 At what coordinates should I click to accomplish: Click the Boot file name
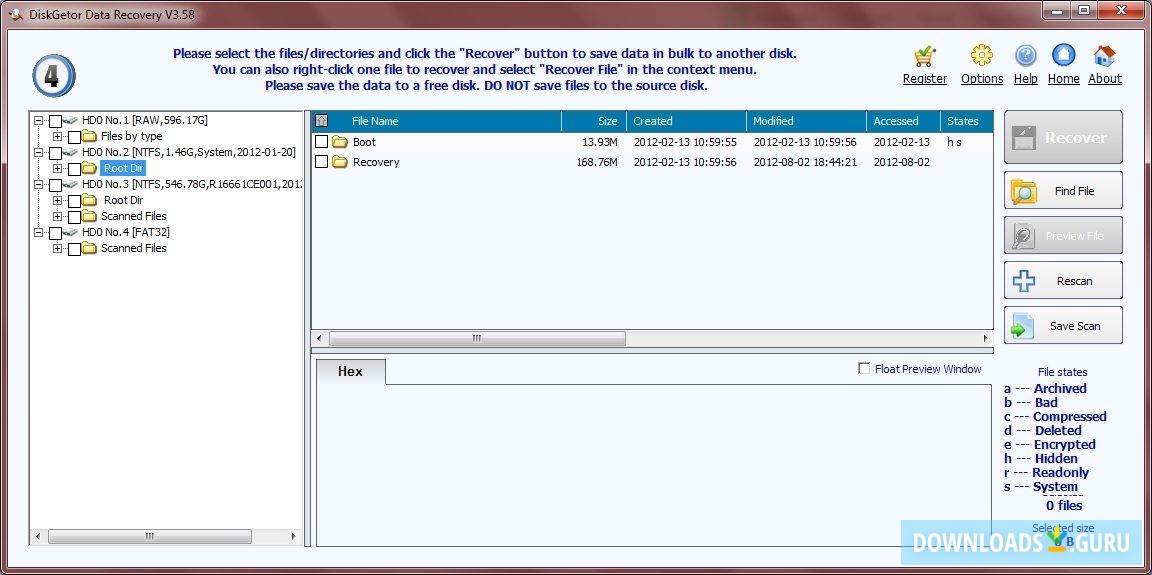pyautogui.click(x=364, y=142)
